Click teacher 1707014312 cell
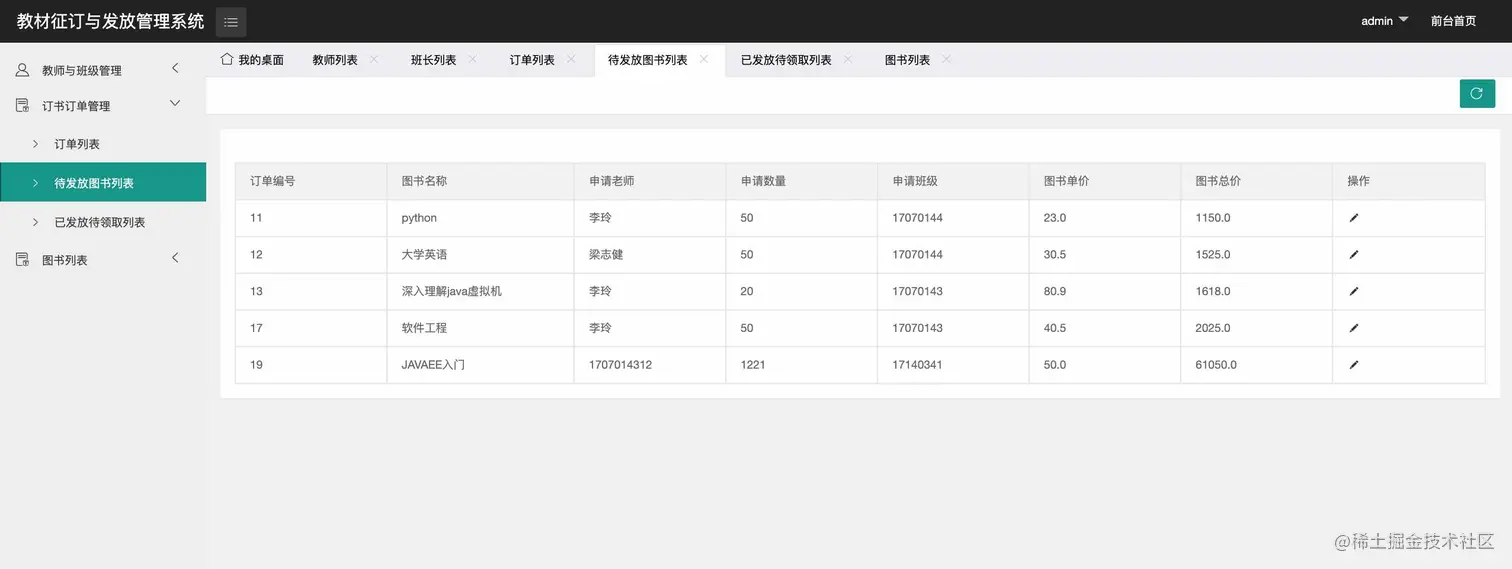Screen dimensions: 1512x569 point(650,365)
